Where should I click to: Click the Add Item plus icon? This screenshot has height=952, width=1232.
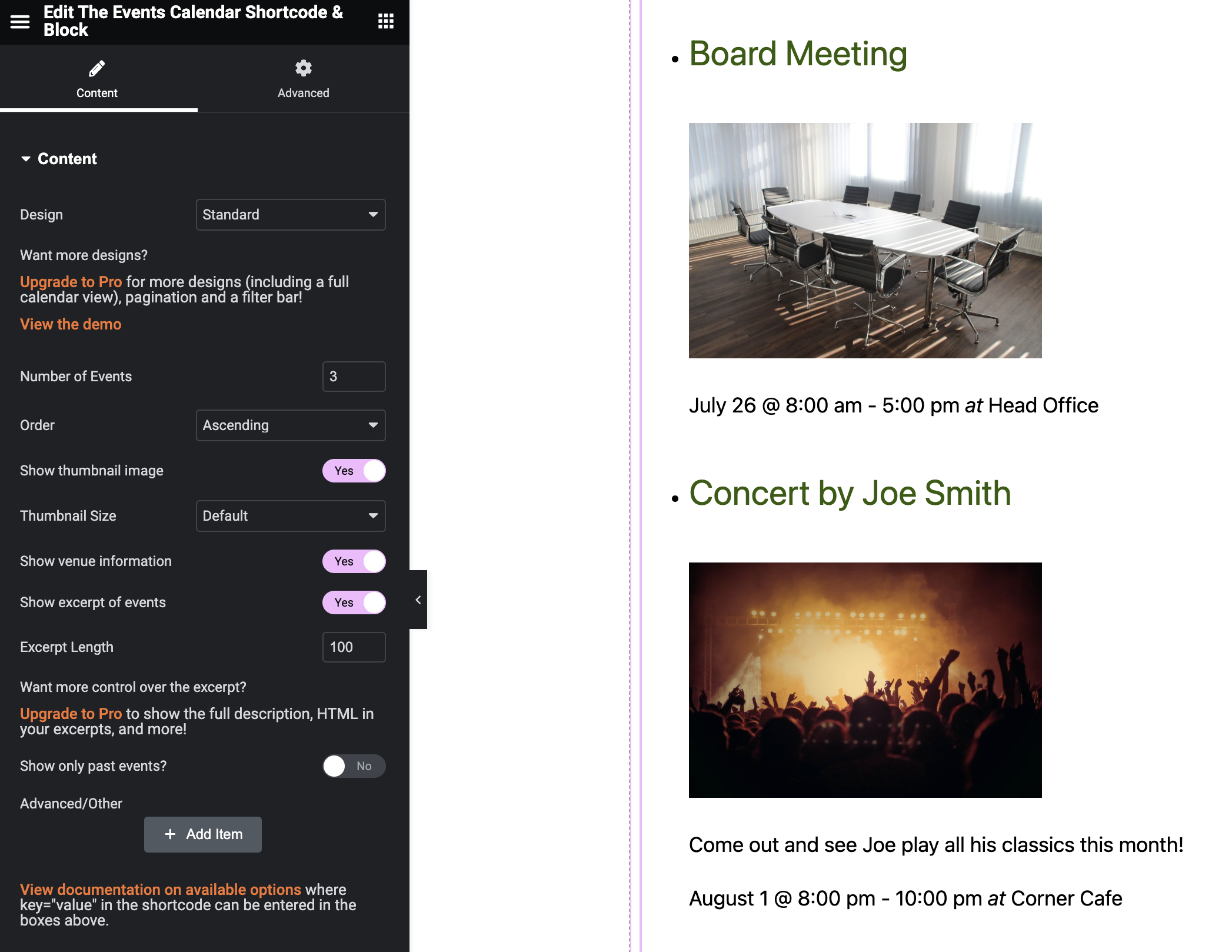tap(170, 834)
